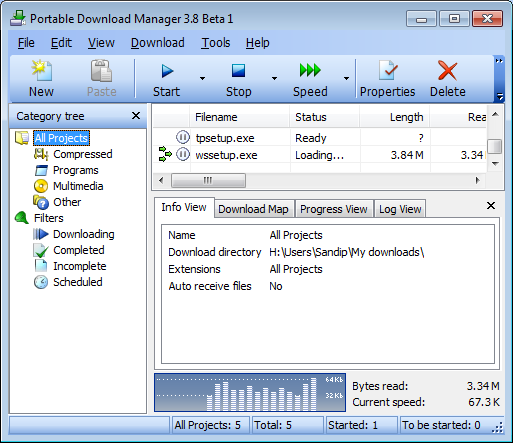Open the Edit menu
This screenshot has width=513, height=443.
(61, 43)
